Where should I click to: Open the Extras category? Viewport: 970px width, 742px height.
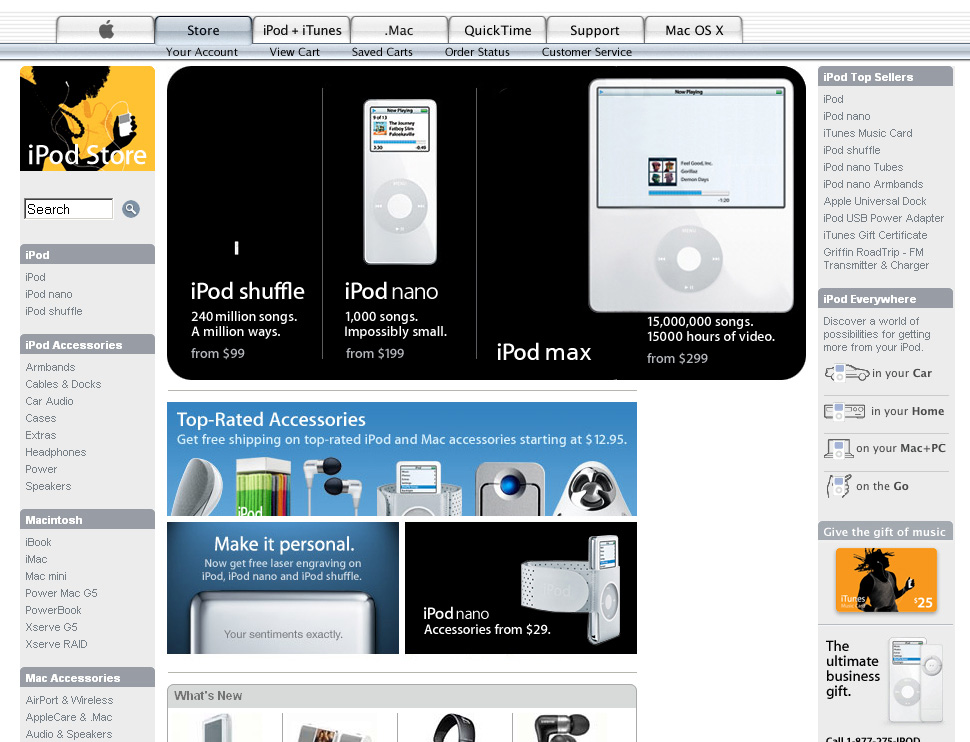[x=41, y=435]
